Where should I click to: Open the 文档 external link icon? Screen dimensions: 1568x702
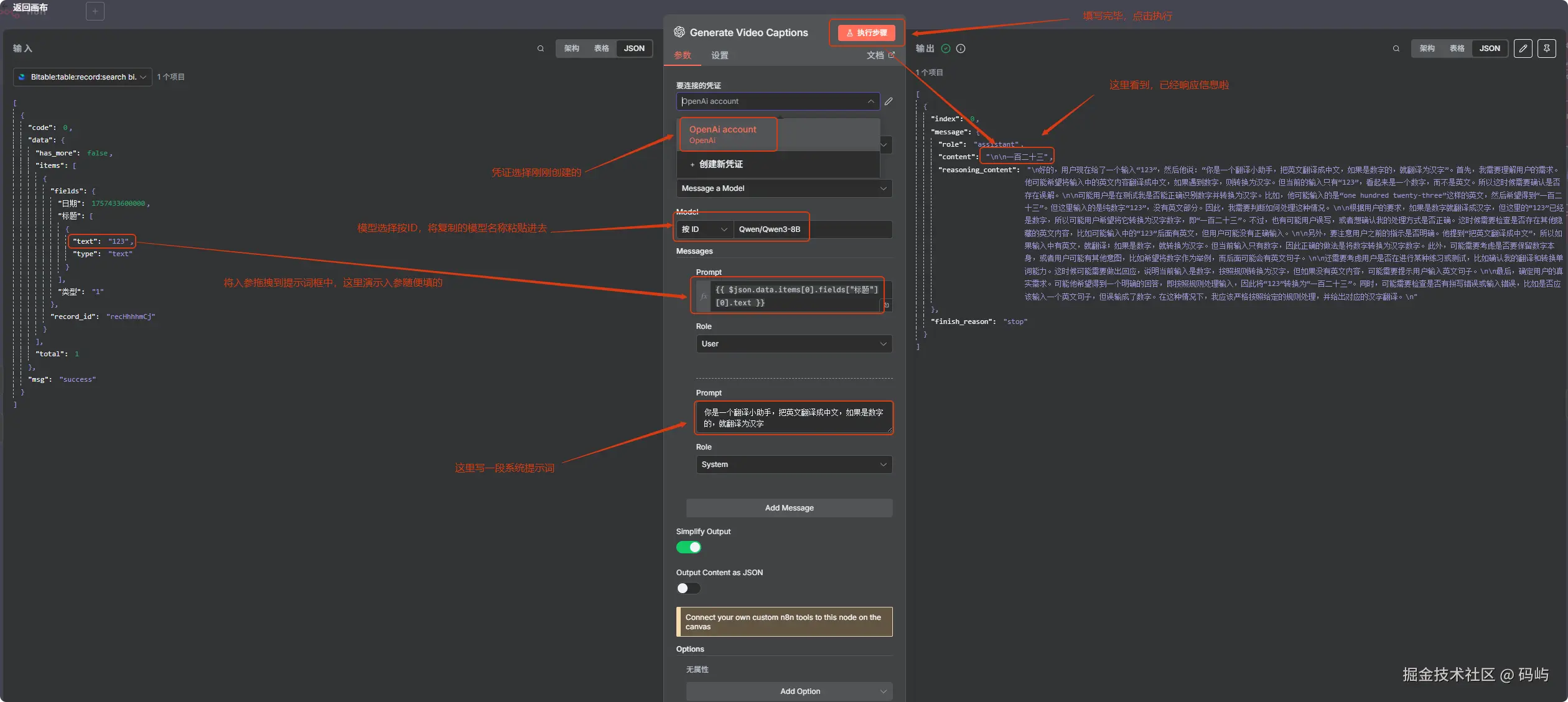892,55
